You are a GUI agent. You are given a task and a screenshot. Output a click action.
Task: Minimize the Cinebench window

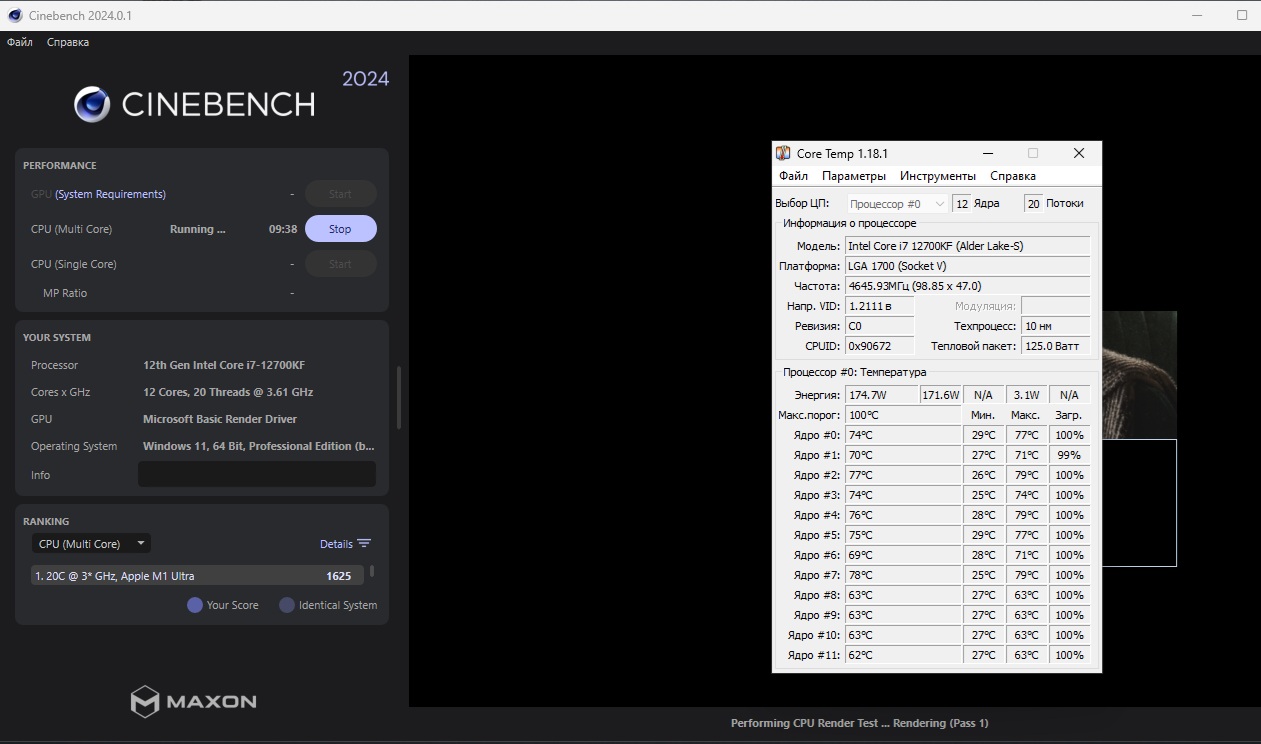(1199, 15)
